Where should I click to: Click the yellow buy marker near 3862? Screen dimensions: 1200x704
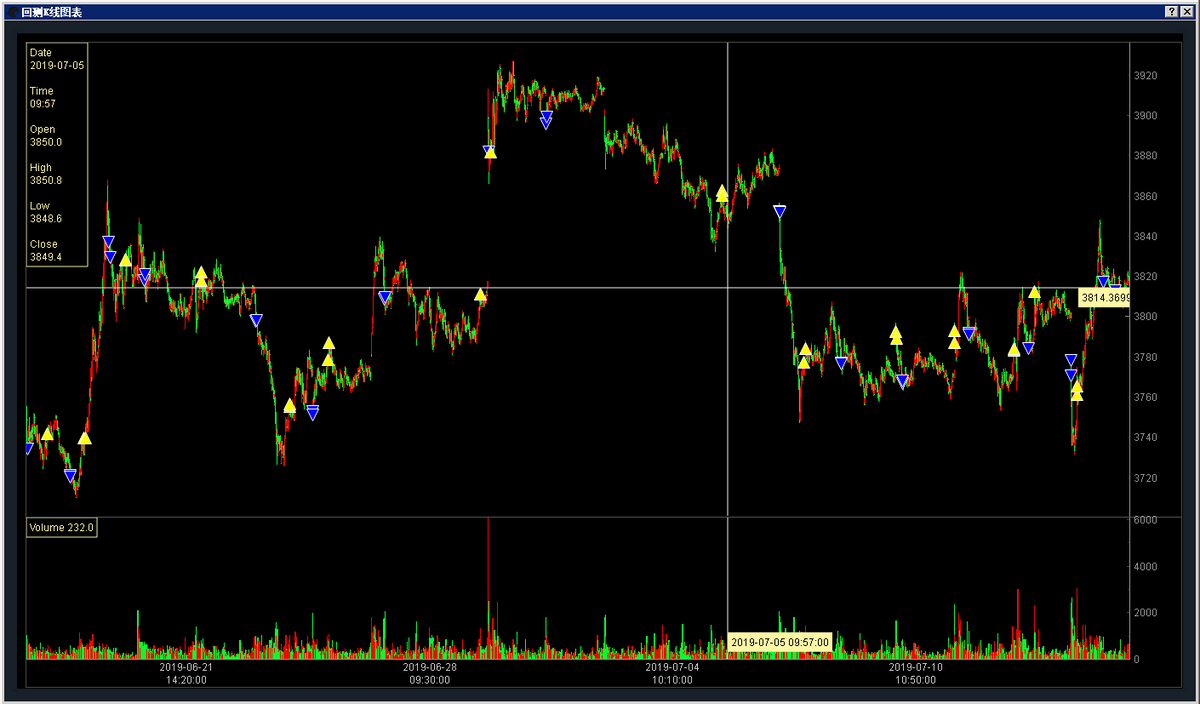coord(721,193)
